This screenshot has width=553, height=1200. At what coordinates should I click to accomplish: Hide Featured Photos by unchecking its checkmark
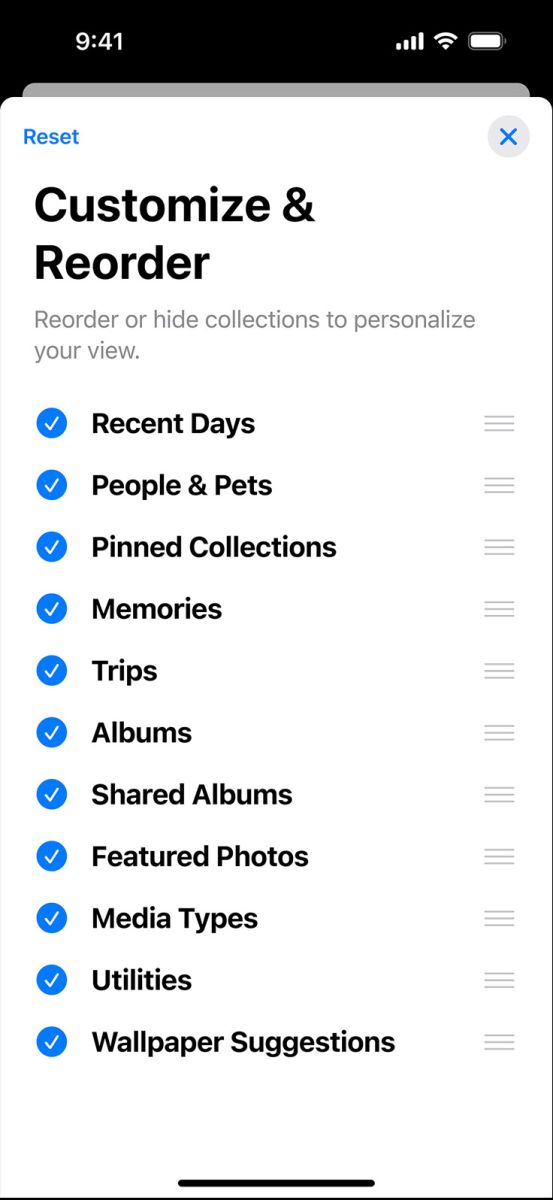point(51,856)
